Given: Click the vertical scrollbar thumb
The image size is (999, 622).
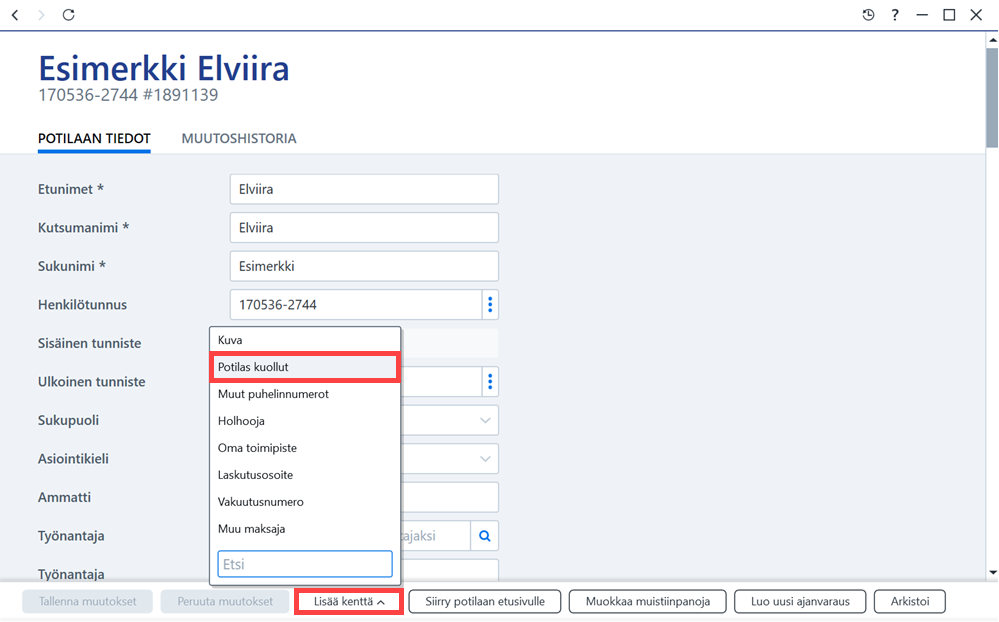Looking at the screenshot, I should [992, 98].
